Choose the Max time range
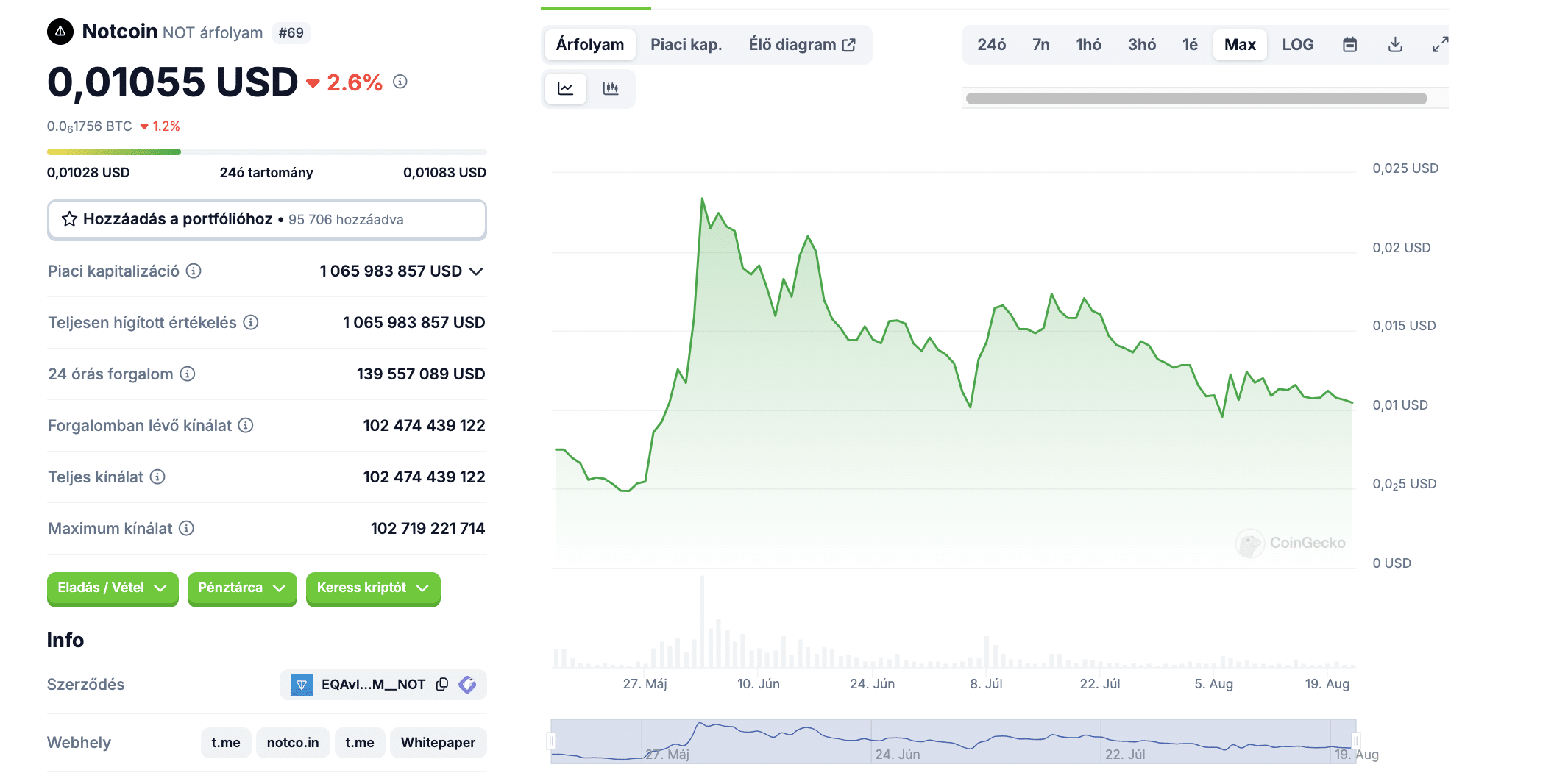Image resolution: width=1554 pixels, height=784 pixels. (x=1240, y=45)
